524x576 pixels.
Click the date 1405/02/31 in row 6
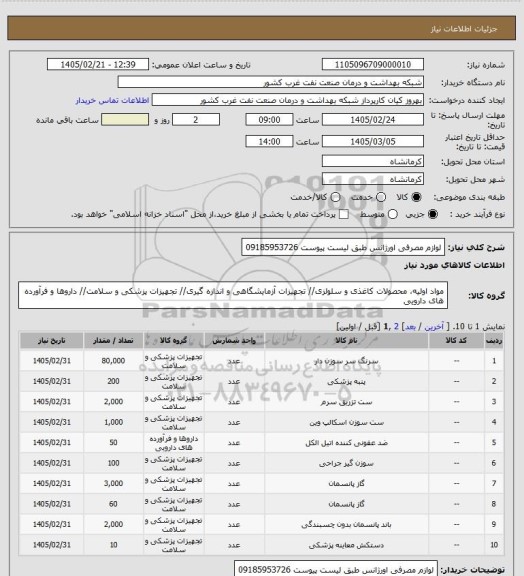click(52, 463)
